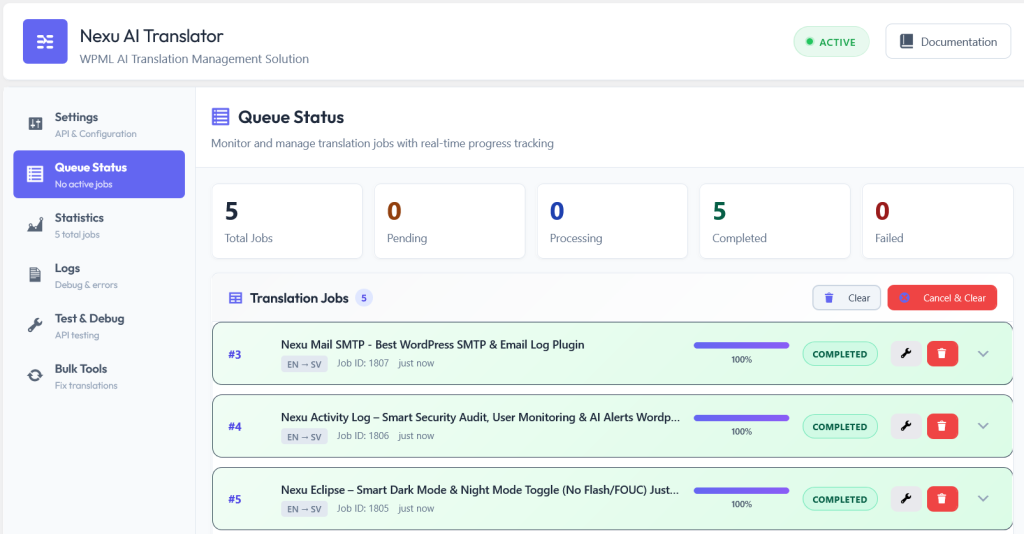Click the Nexu Eclipse job title
The height and width of the screenshot is (534, 1024).
pyautogui.click(x=480, y=490)
